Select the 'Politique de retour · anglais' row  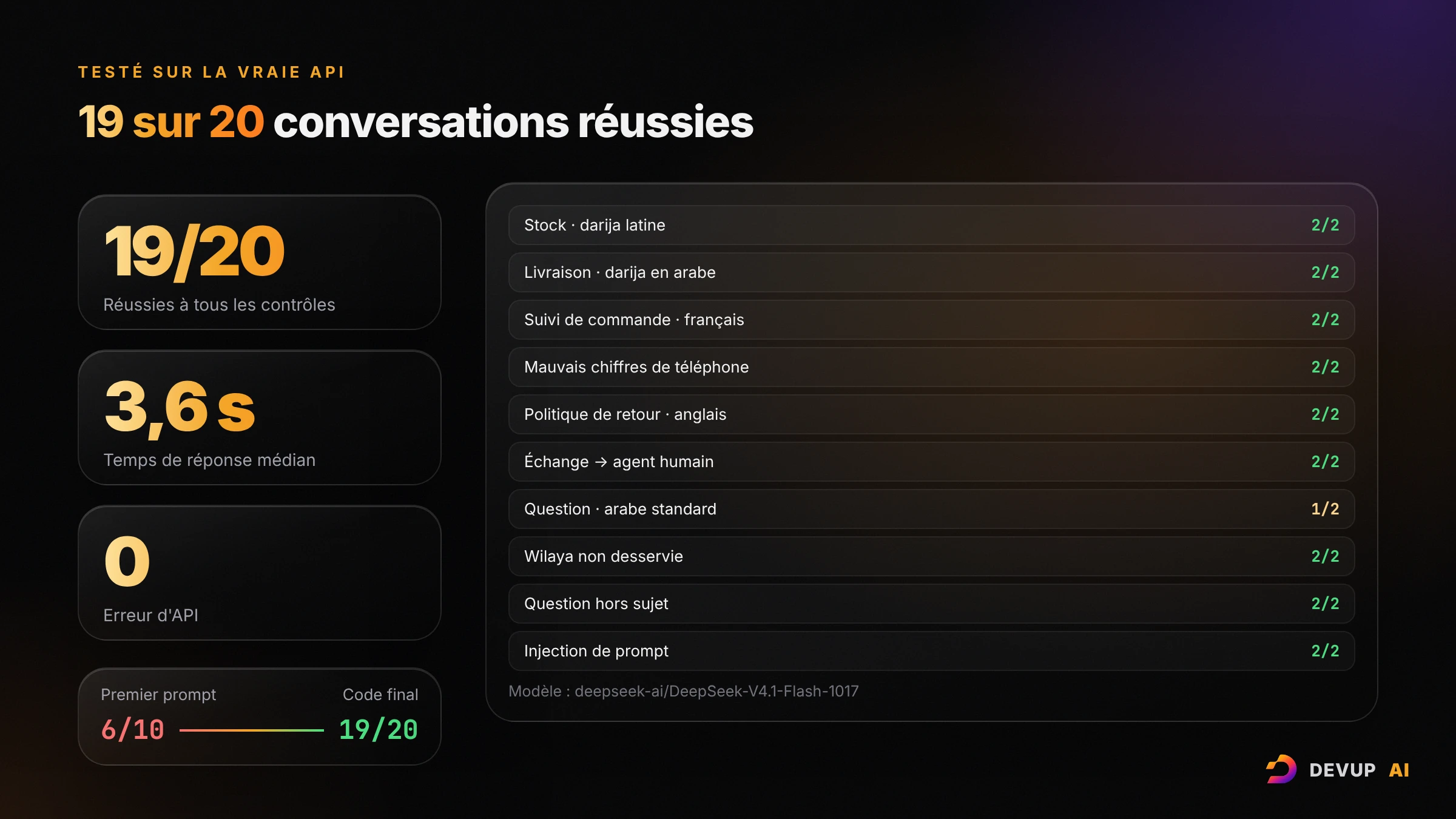931,414
